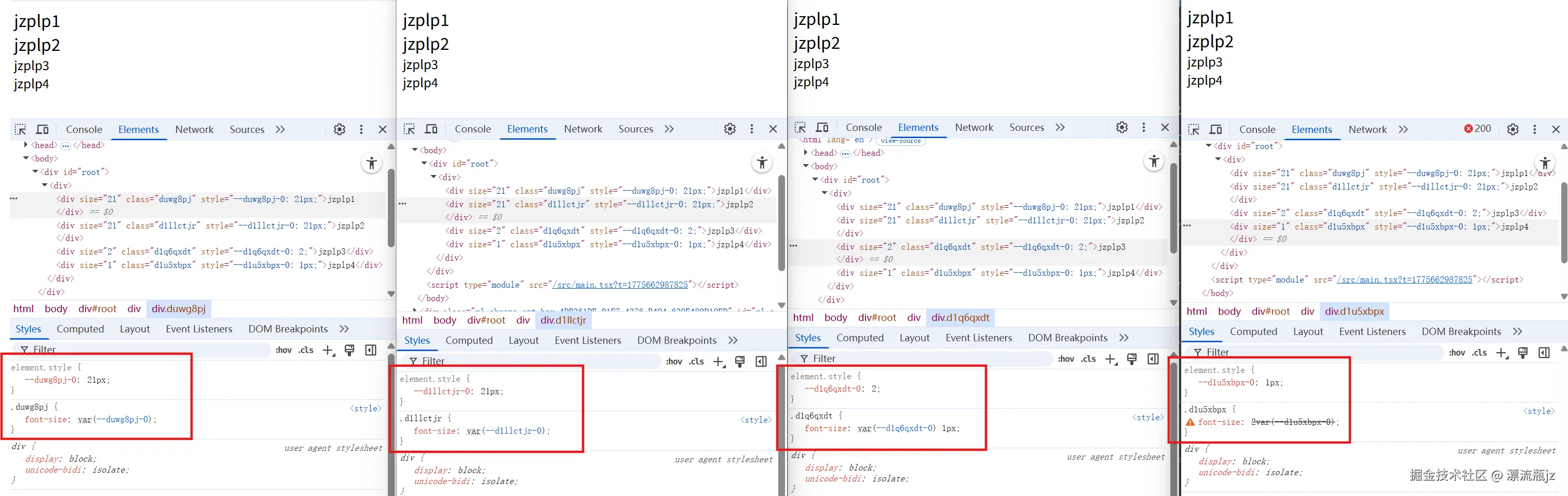The height and width of the screenshot is (496, 1568).
Task: Enable :hov state in the fourth DevTools panel
Action: coord(1457,352)
